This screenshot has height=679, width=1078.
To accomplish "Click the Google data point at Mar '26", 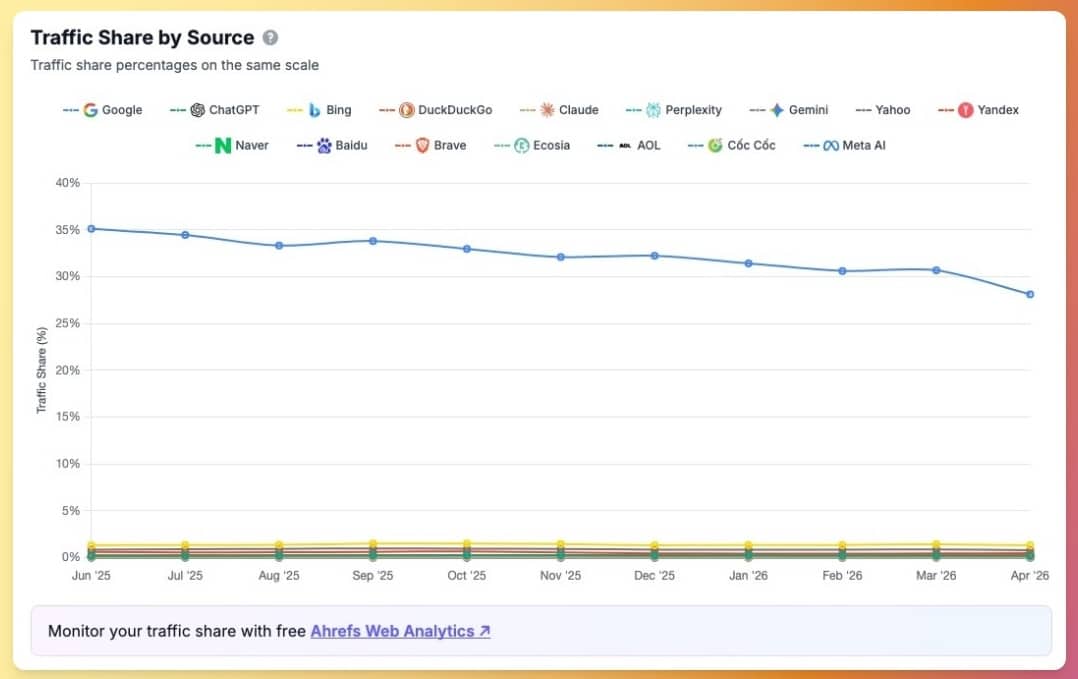I will pyautogui.click(x=936, y=270).
